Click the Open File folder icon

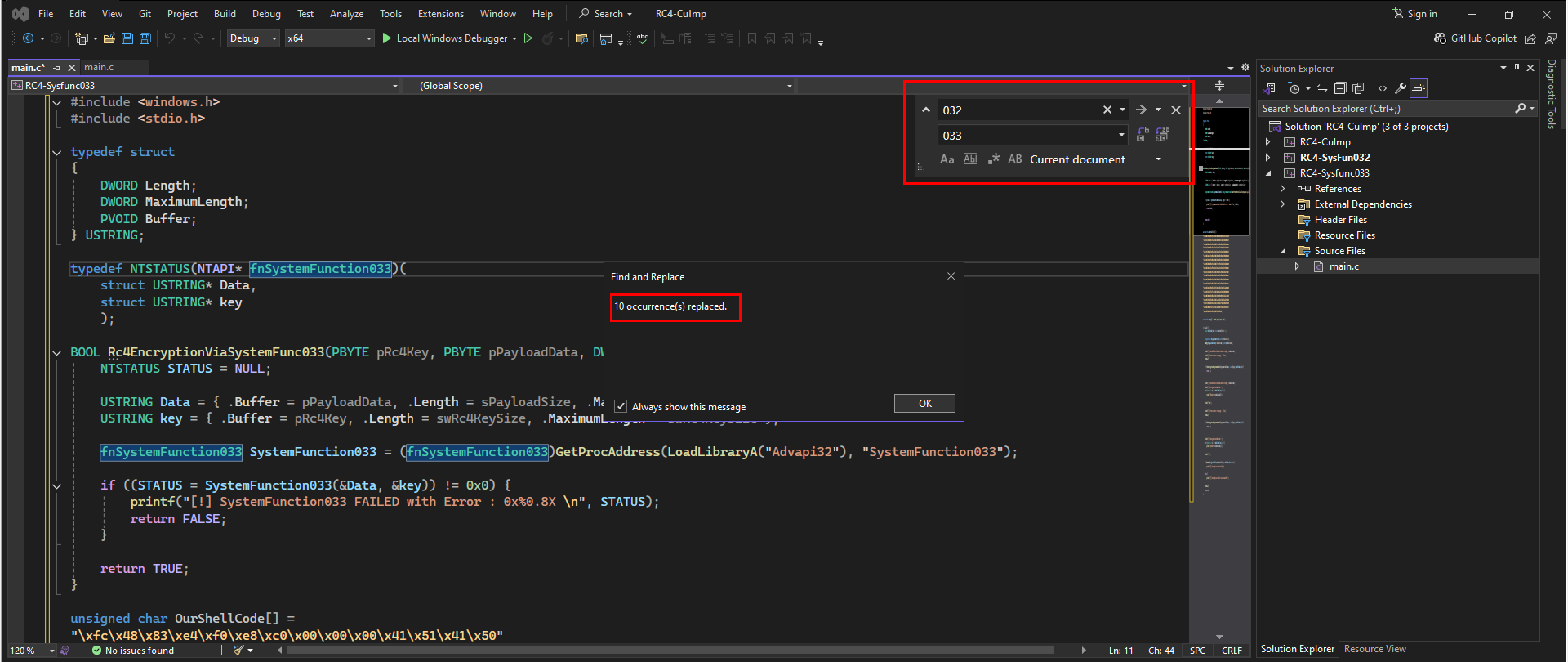point(109,38)
